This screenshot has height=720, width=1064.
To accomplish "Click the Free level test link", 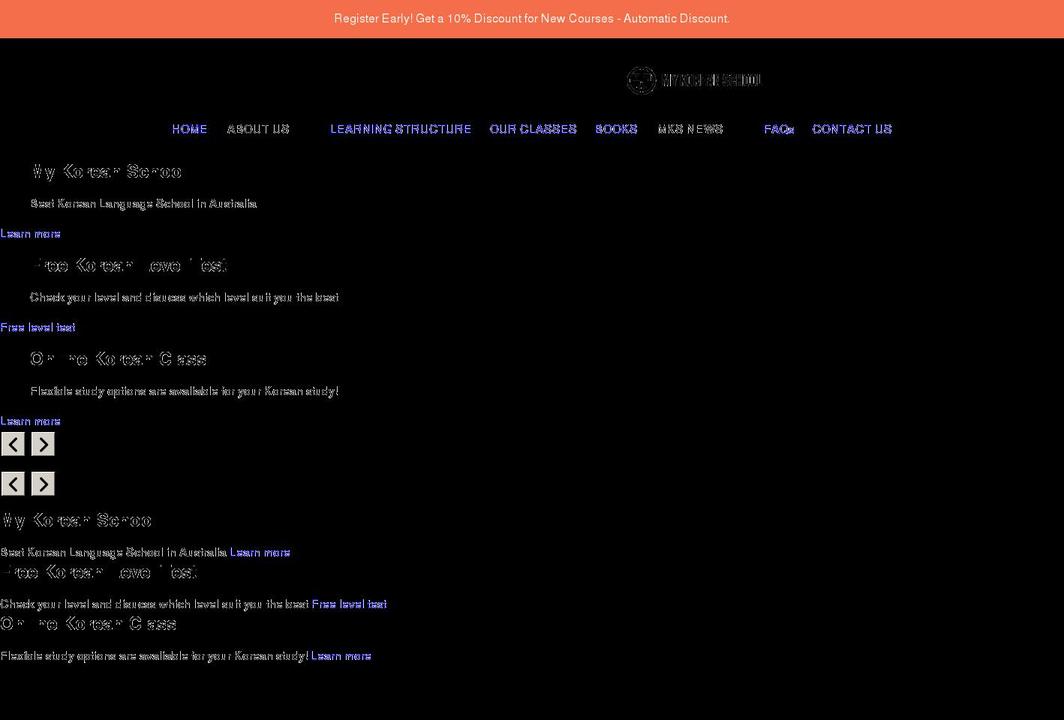I will 37,326.
